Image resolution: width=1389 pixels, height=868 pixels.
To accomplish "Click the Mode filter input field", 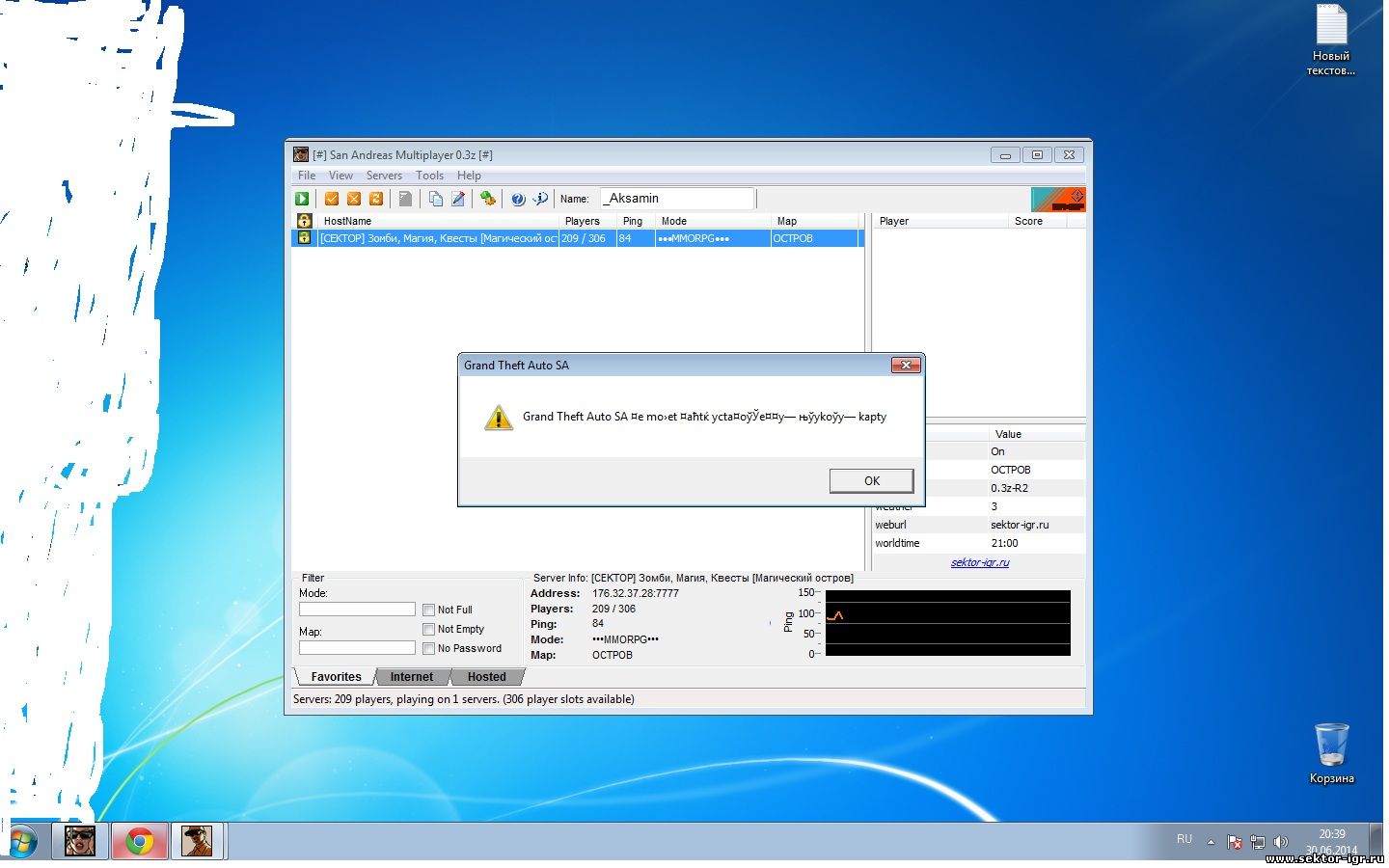I will [x=357, y=610].
